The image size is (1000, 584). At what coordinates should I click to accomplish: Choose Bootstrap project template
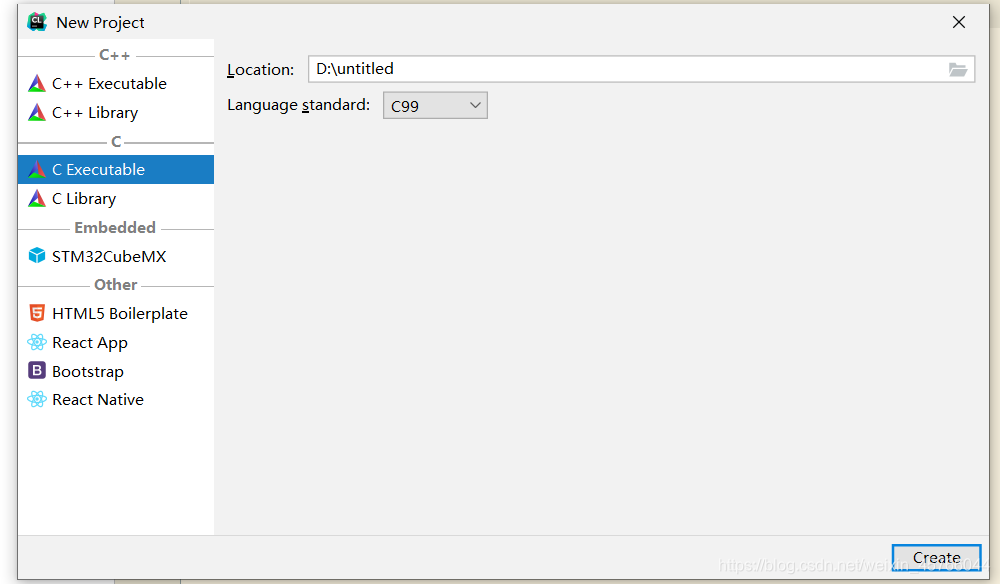tap(115, 371)
